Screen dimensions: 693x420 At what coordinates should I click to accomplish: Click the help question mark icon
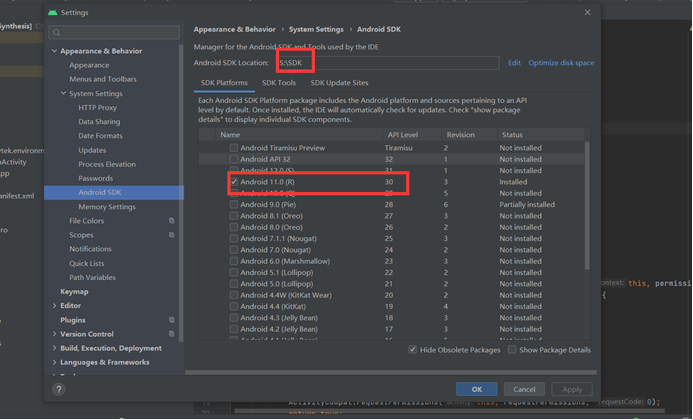[59, 389]
